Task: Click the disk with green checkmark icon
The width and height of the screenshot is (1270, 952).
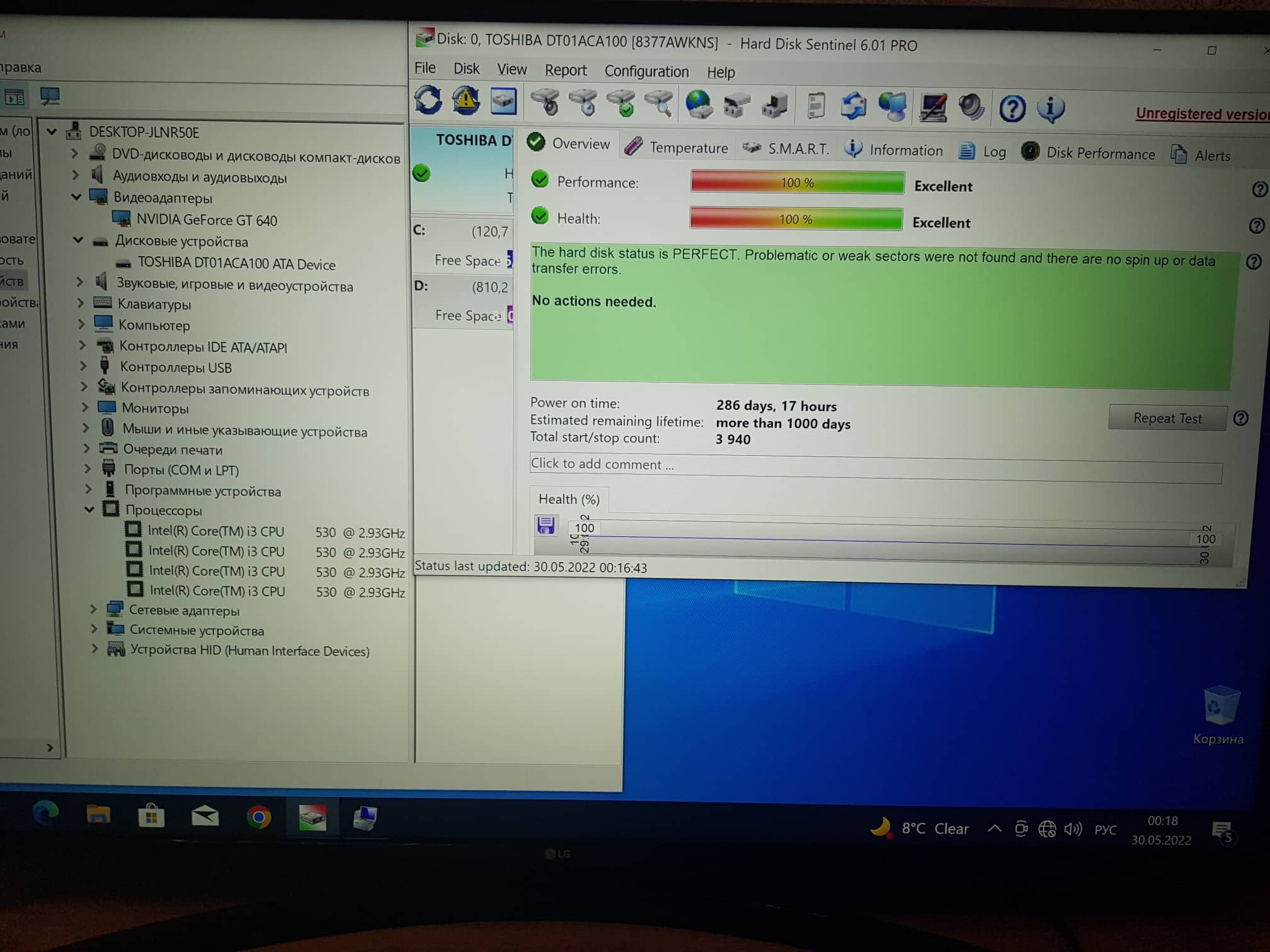Action: [x=622, y=103]
